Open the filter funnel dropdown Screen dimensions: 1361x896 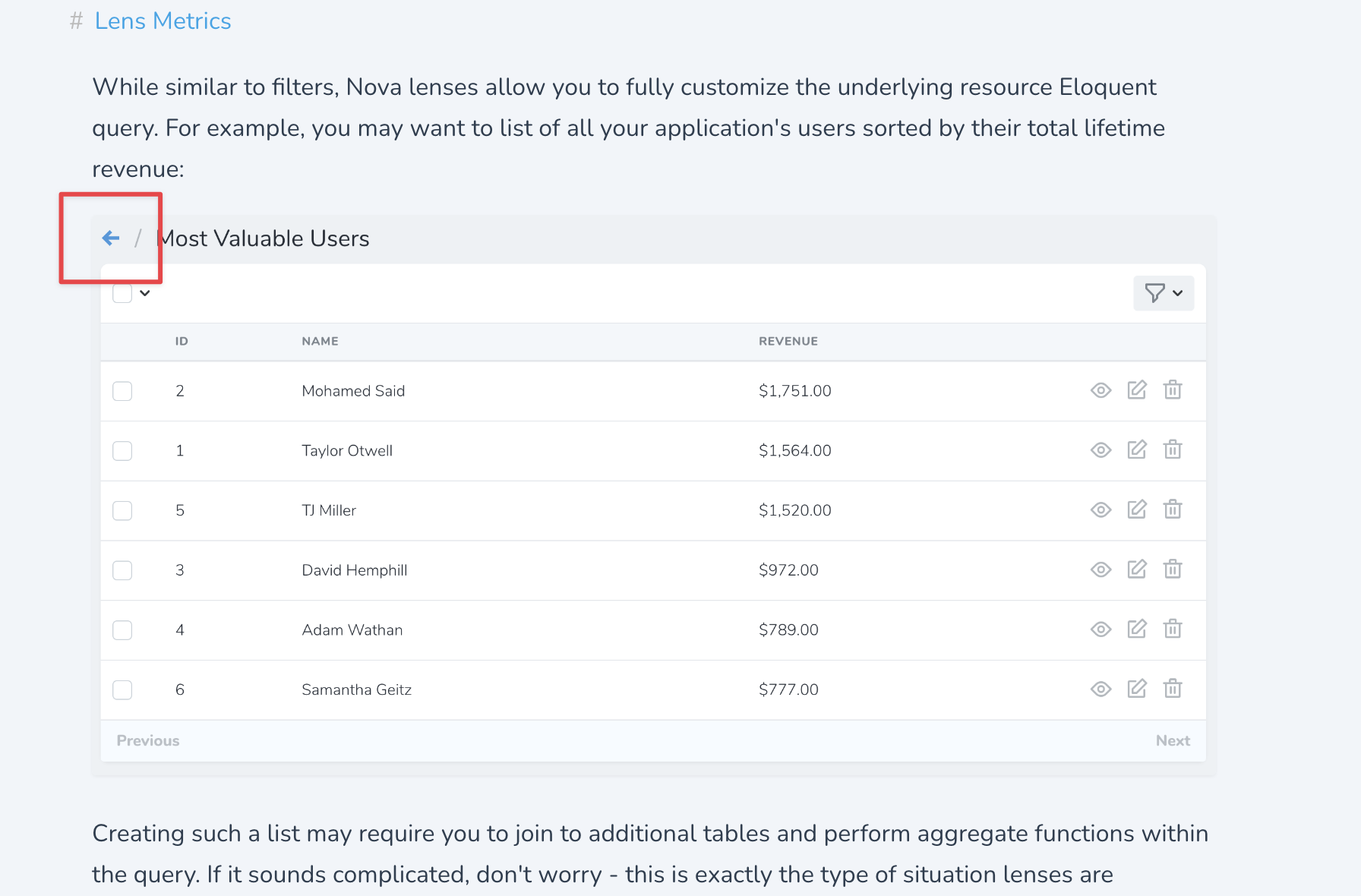click(1163, 293)
